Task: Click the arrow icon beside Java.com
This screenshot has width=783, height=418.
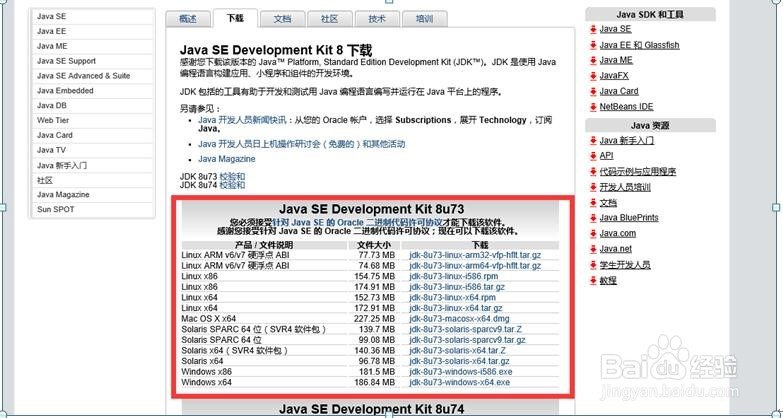Action: tap(593, 234)
